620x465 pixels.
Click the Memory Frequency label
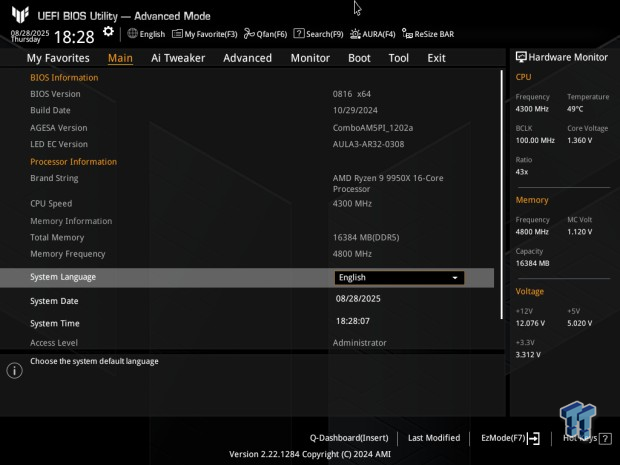pos(68,254)
